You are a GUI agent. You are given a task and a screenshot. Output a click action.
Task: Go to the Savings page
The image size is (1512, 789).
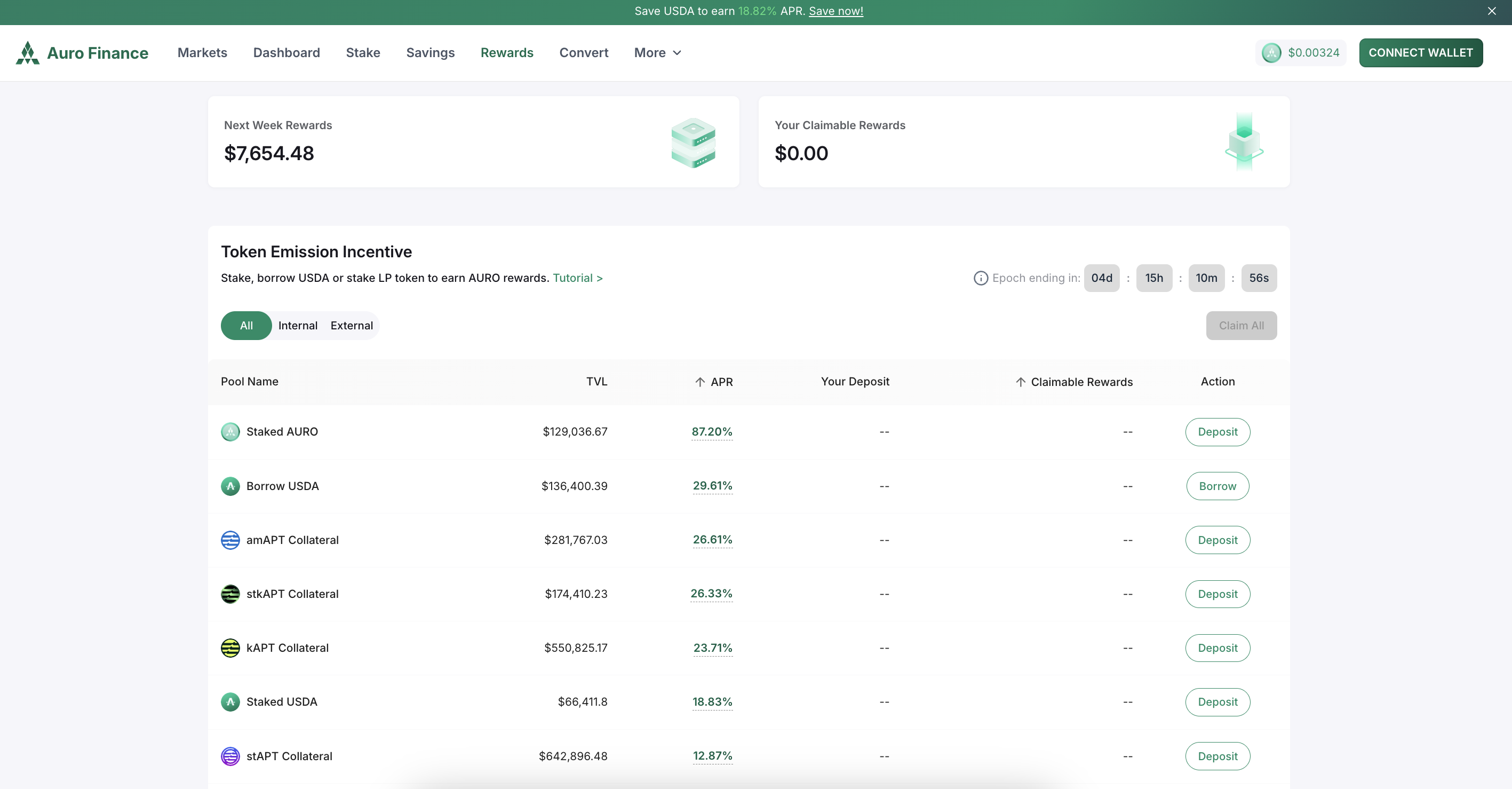tap(430, 53)
